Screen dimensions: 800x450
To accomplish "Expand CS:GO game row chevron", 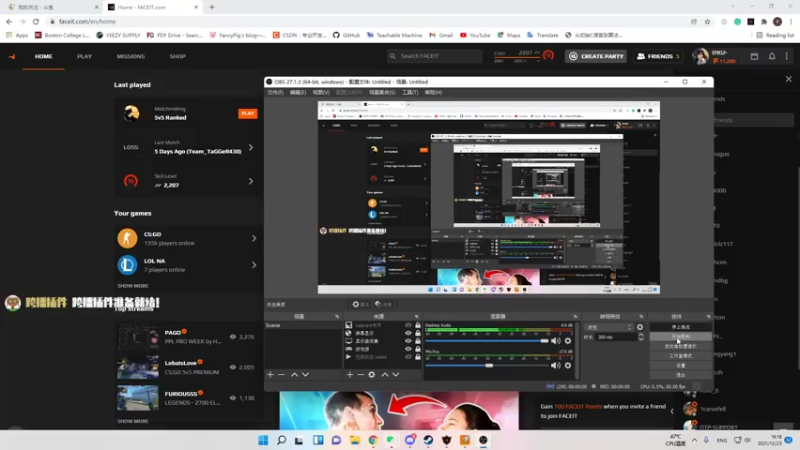I will click(x=254, y=238).
